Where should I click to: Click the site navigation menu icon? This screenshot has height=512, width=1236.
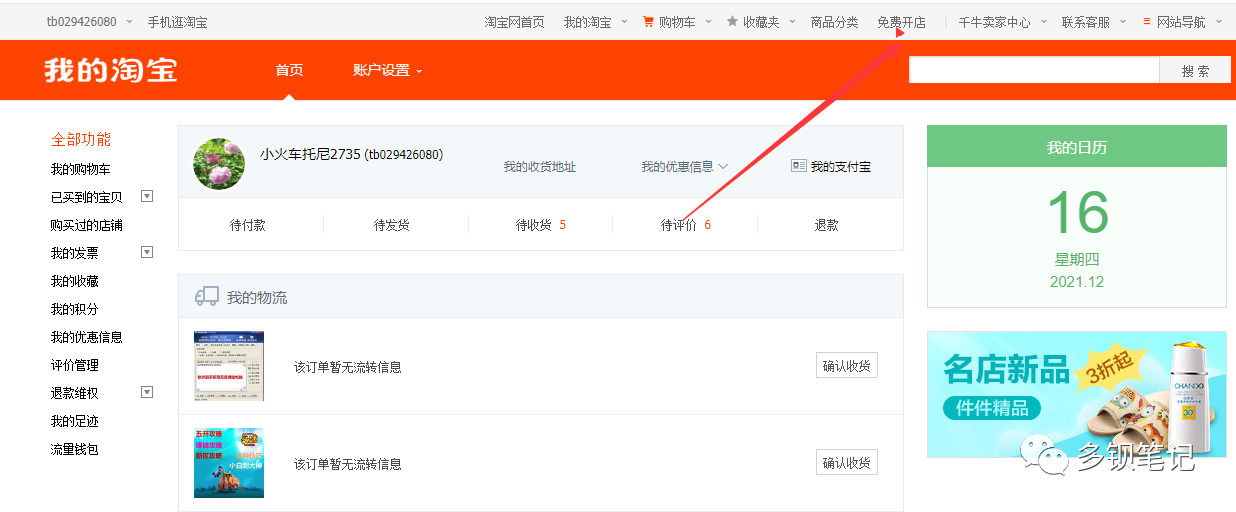pyautogui.click(x=1147, y=21)
